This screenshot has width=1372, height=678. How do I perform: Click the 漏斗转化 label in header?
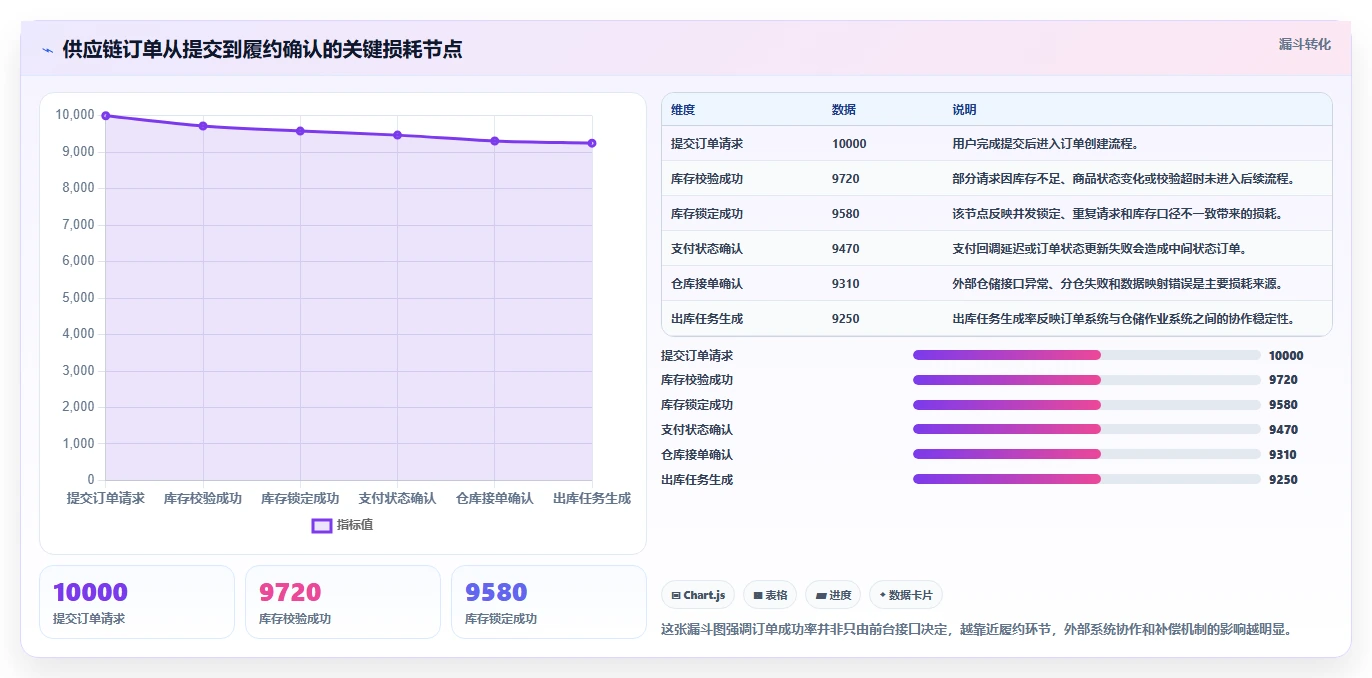[x=1304, y=44]
